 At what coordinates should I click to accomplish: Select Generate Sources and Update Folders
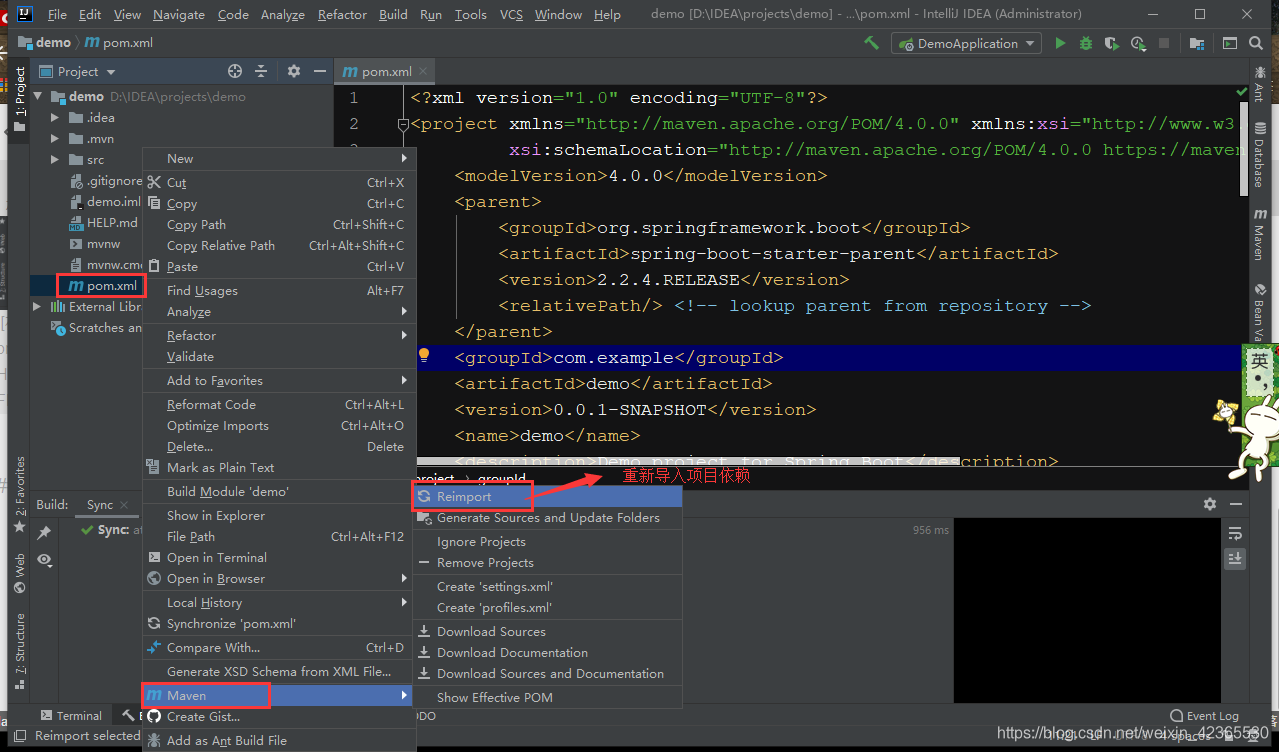coord(548,517)
